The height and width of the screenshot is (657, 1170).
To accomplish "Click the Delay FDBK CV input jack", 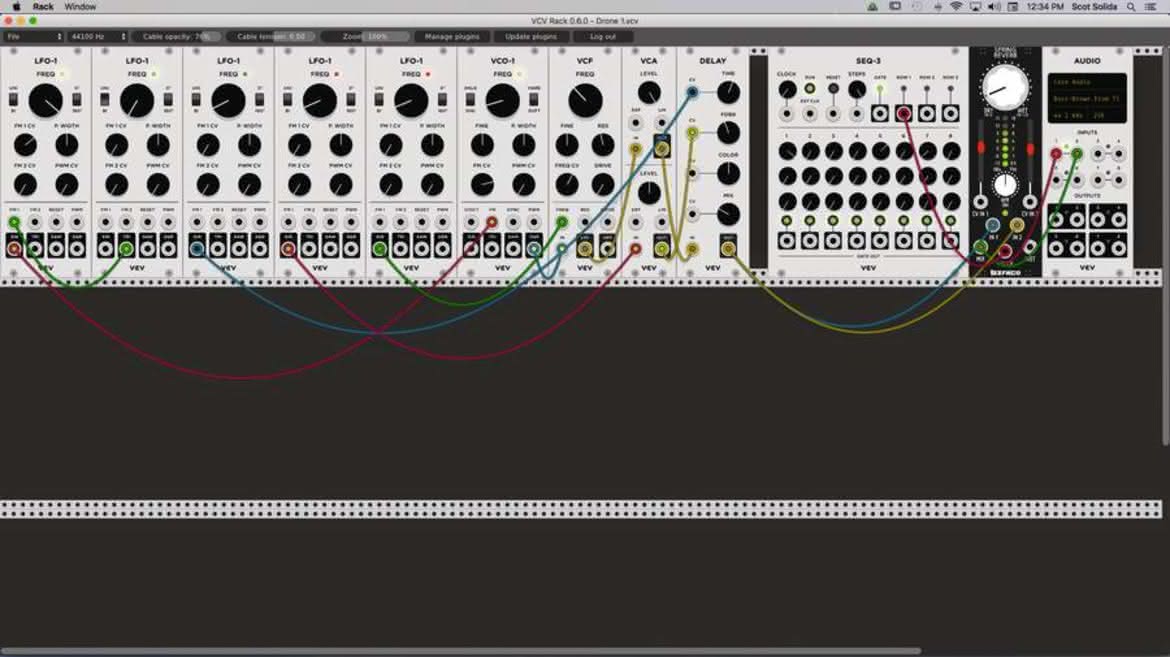I will (692, 133).
